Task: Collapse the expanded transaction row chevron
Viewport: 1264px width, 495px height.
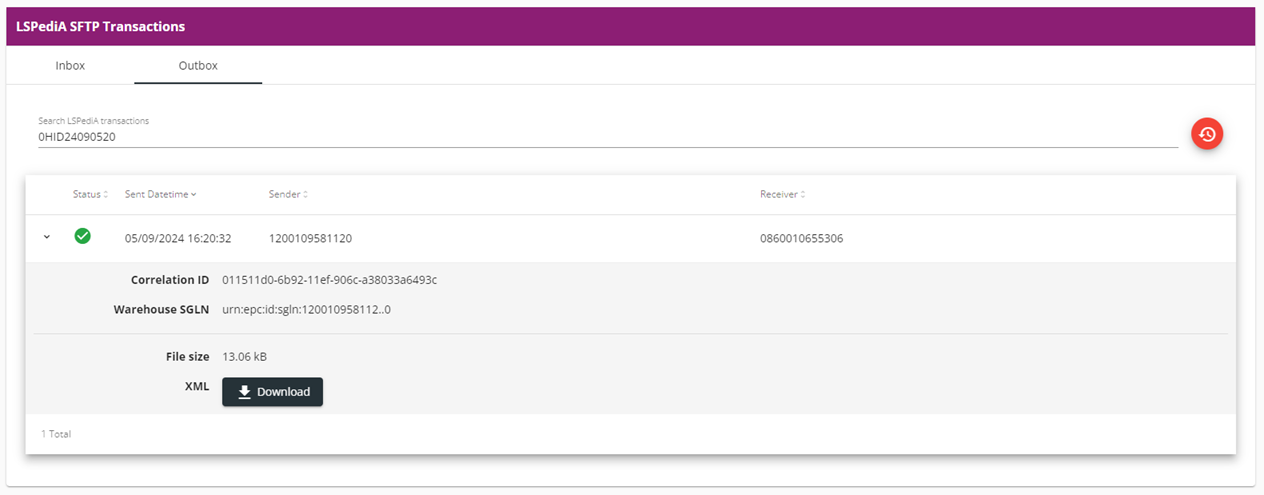Action: tap(46, 238)
